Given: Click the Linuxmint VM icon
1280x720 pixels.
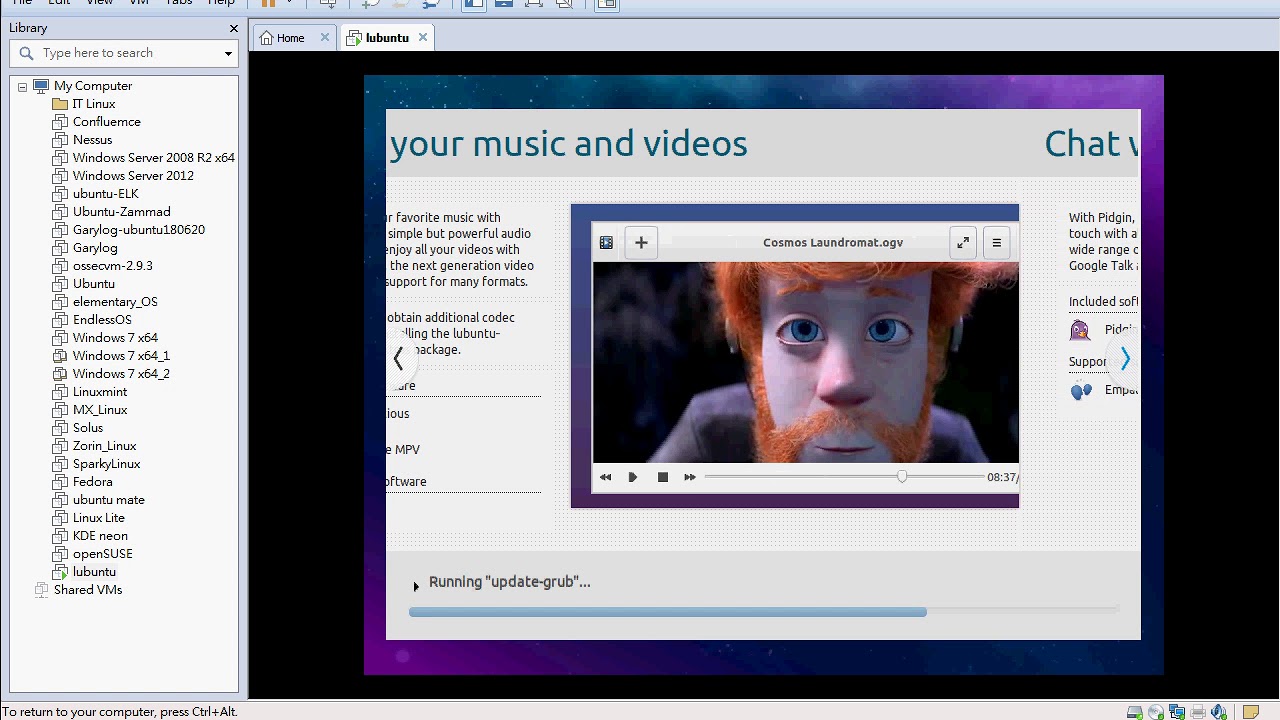Looking at the screenshot, I should coord(60,392).
